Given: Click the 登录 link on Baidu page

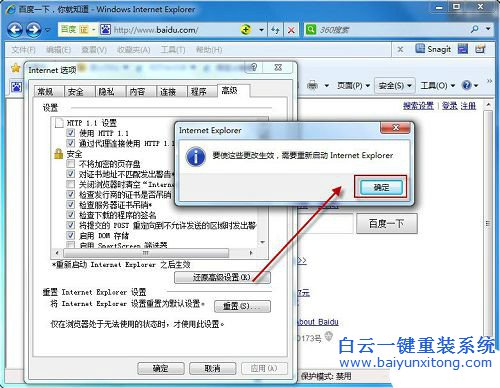Looking at the screenshot, I should pos(450,106).
